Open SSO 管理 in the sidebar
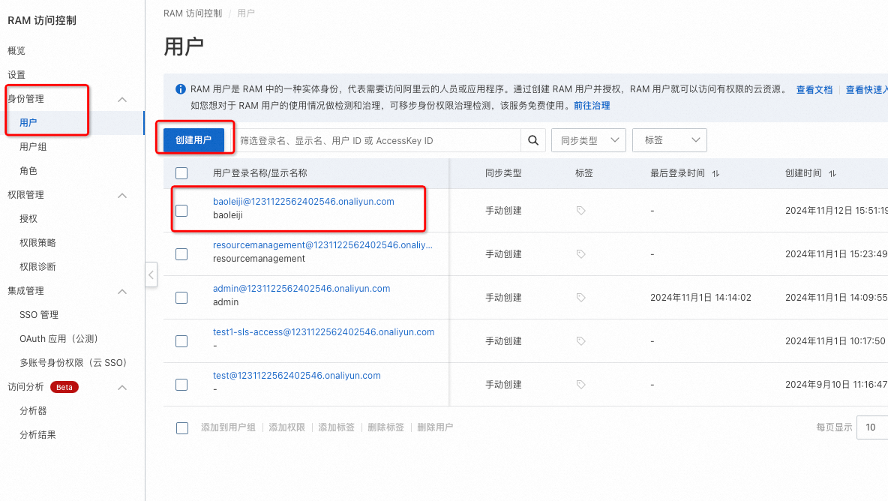Viewport: 888px width, 502px height. click(39, 314)
